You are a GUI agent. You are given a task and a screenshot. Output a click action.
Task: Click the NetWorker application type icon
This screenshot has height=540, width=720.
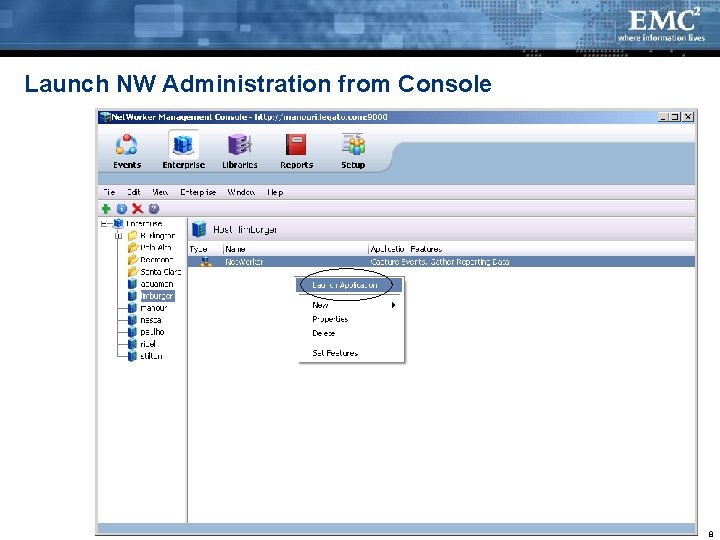click(x=206, y=262)
